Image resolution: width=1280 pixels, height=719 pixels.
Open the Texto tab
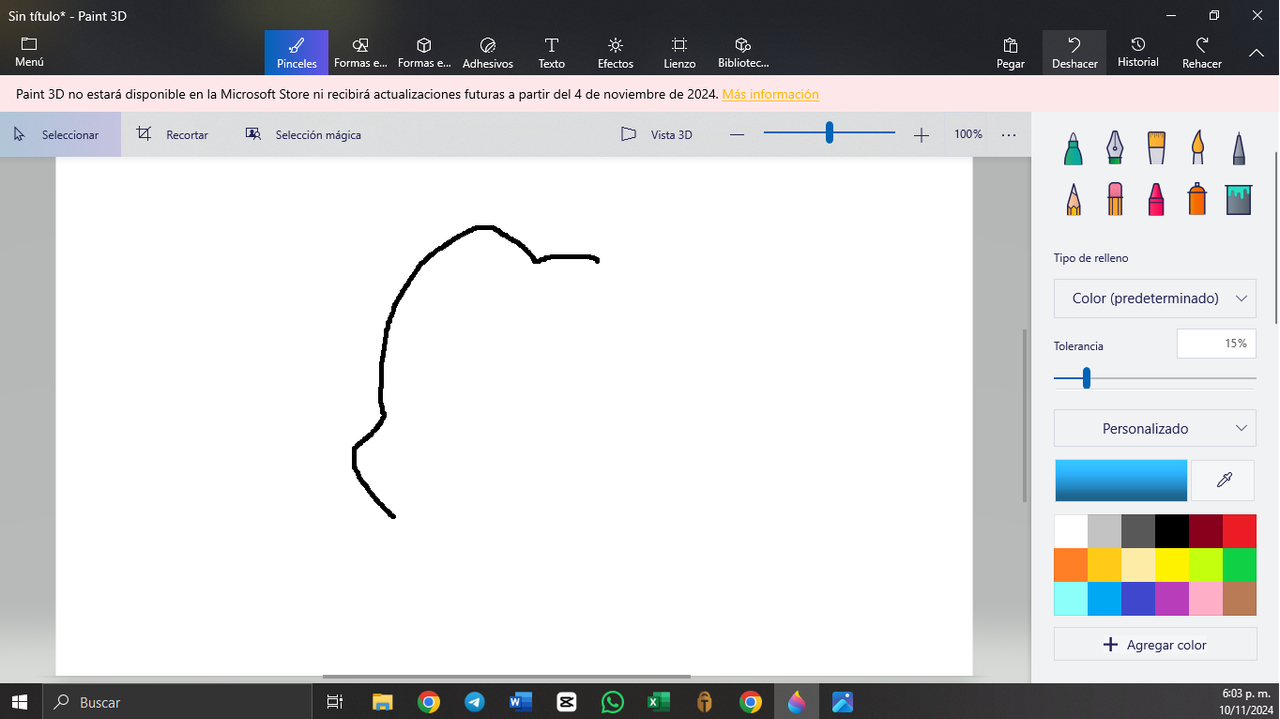click(551, 52)
